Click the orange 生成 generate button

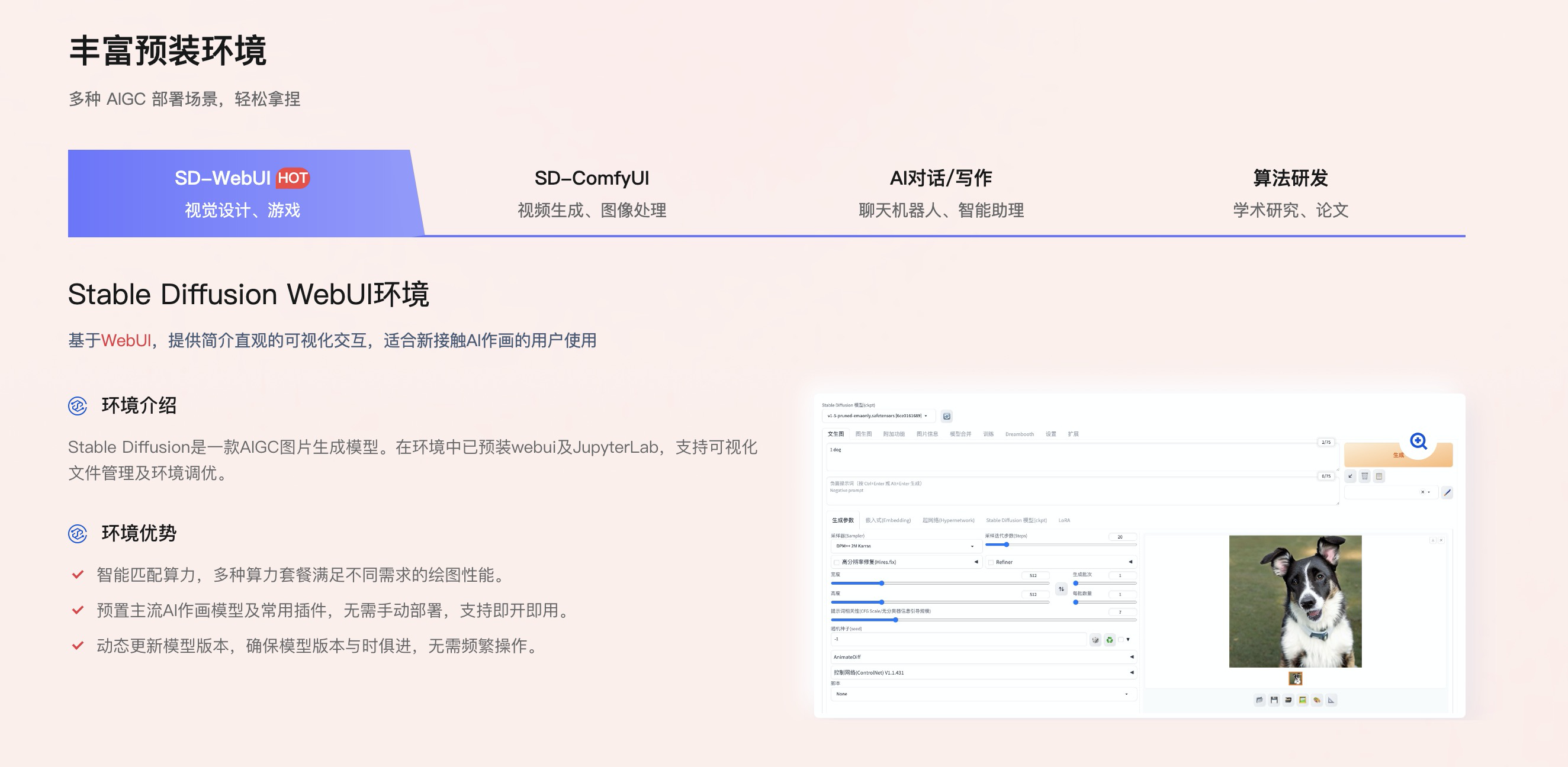pyautogui.click(x=1398, y=455)
